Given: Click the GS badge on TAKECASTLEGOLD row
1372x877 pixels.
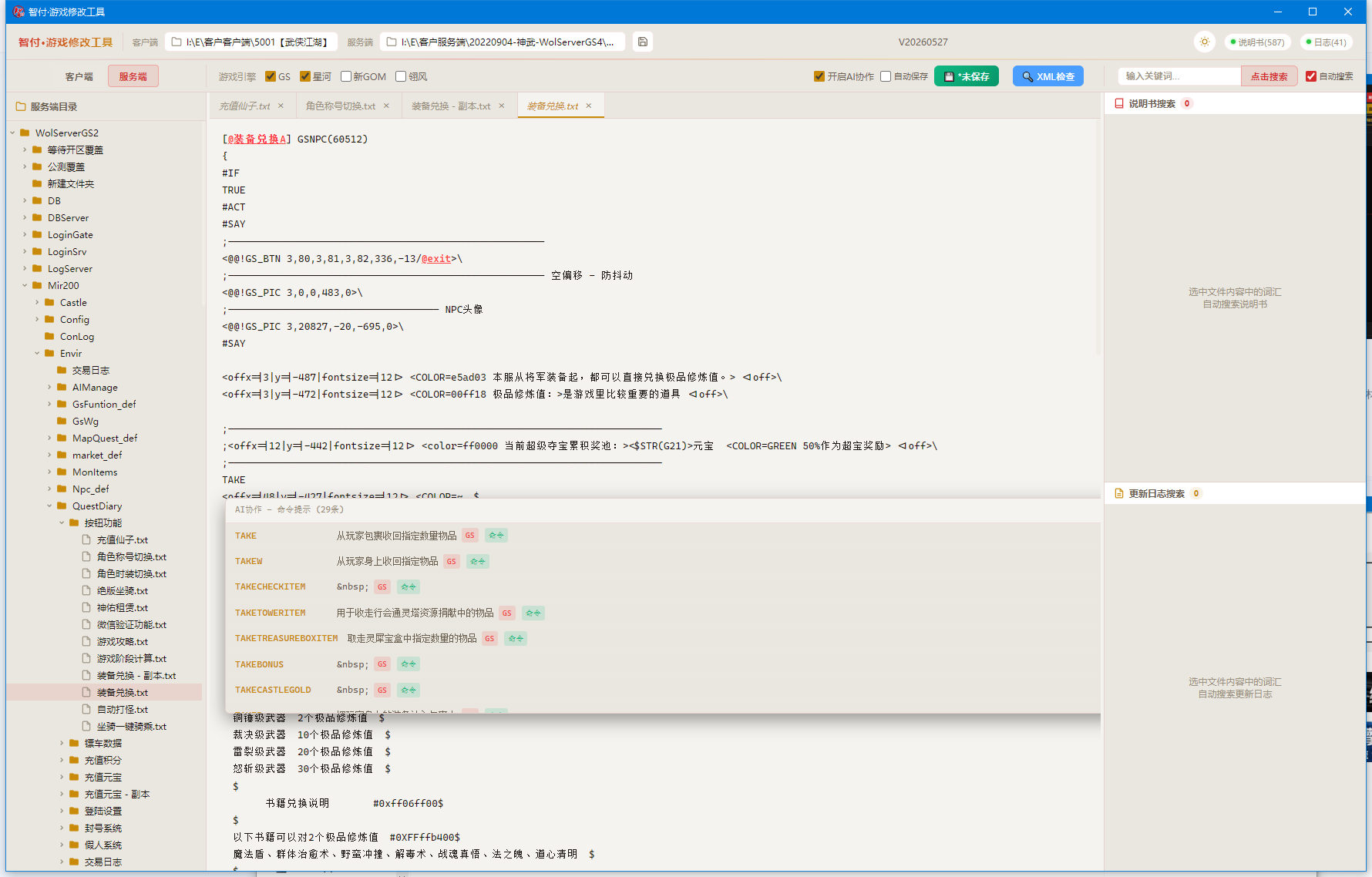Looking at the screenshot, I should pos(382,690).
